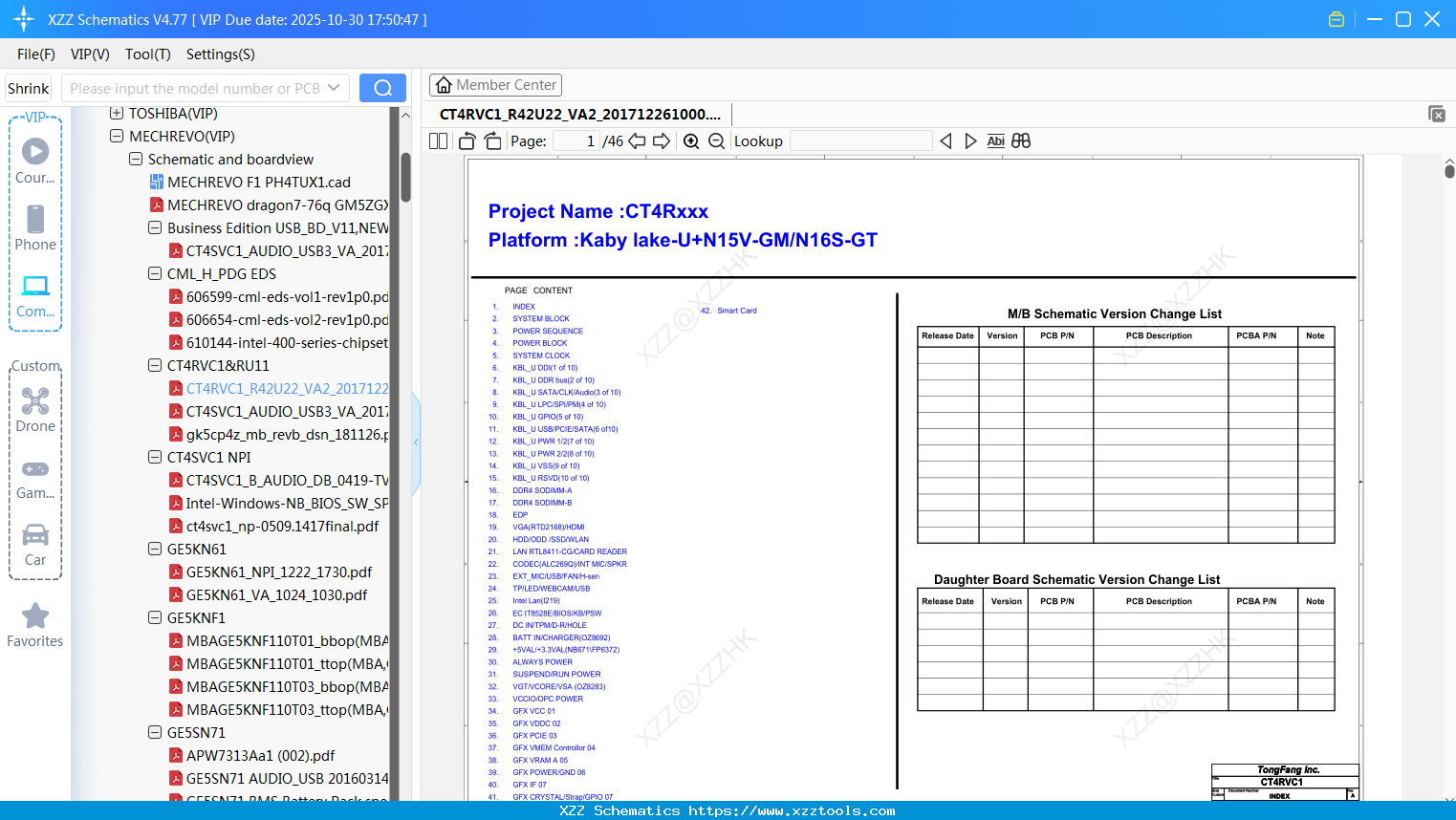Open GE5KN61_NPI_1222_1730.pdf

pyautogui.click(x=271, y=572)
